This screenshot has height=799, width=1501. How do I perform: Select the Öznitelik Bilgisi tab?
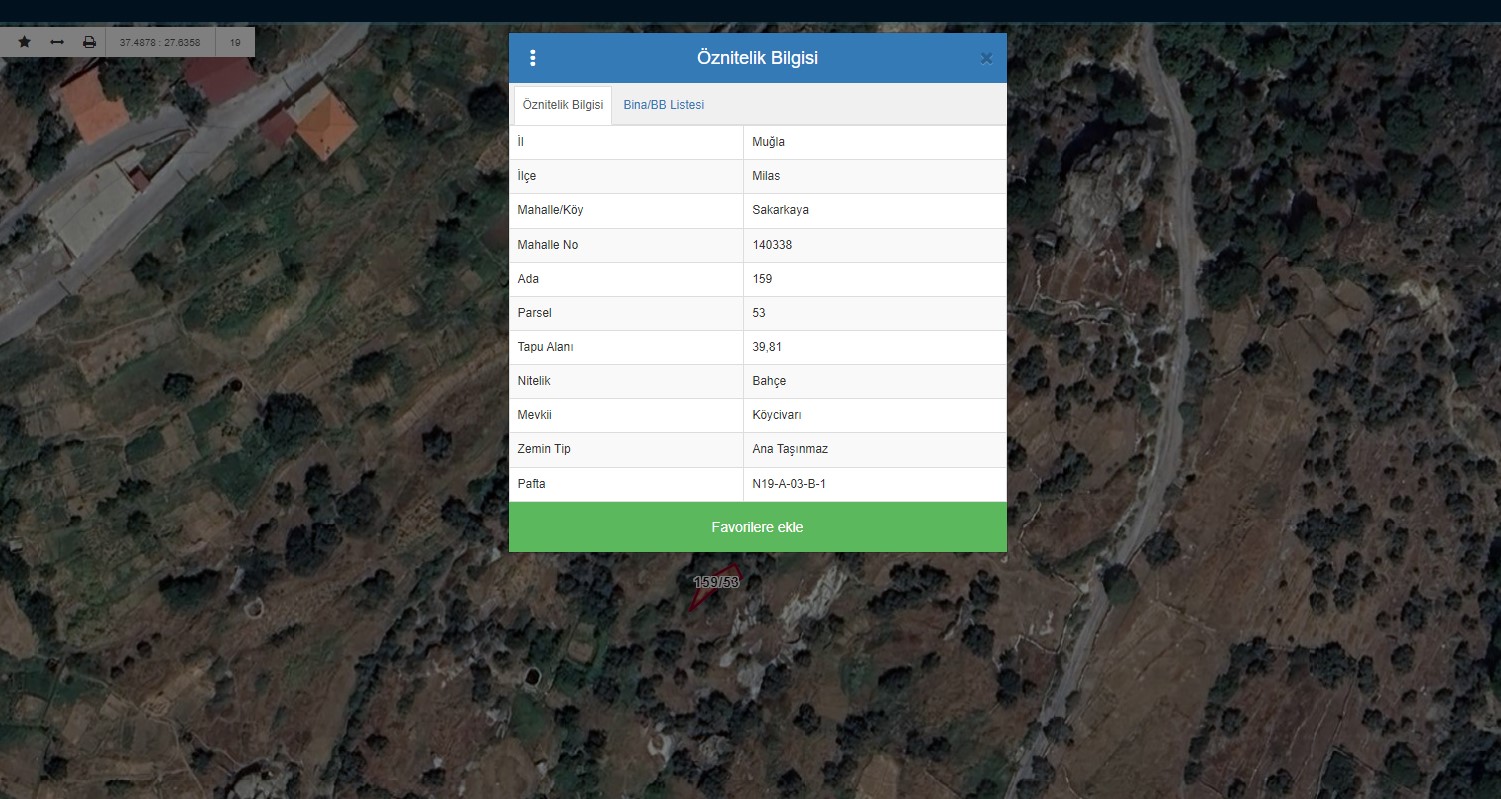tap(563, 105)
